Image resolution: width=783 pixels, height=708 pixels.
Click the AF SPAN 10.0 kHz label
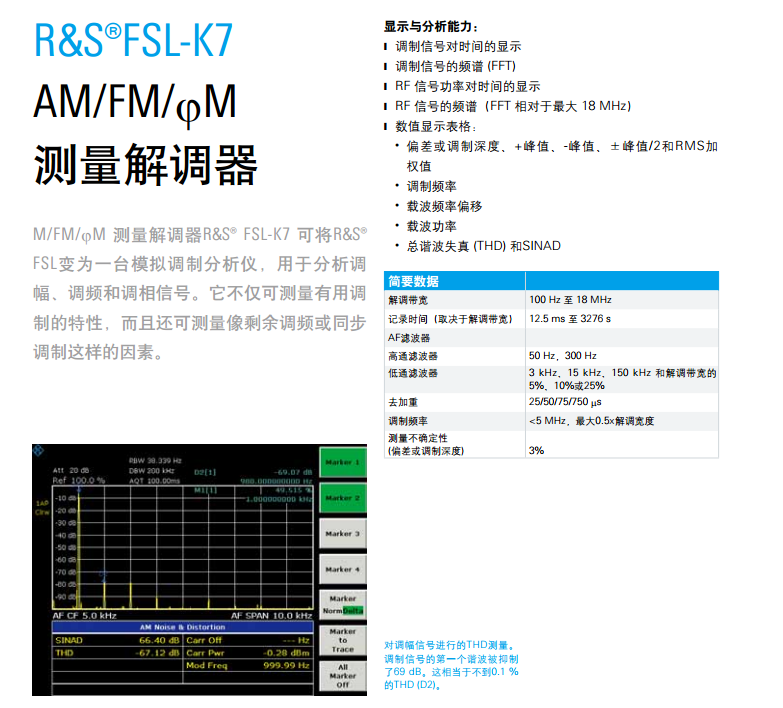(272, 616)
